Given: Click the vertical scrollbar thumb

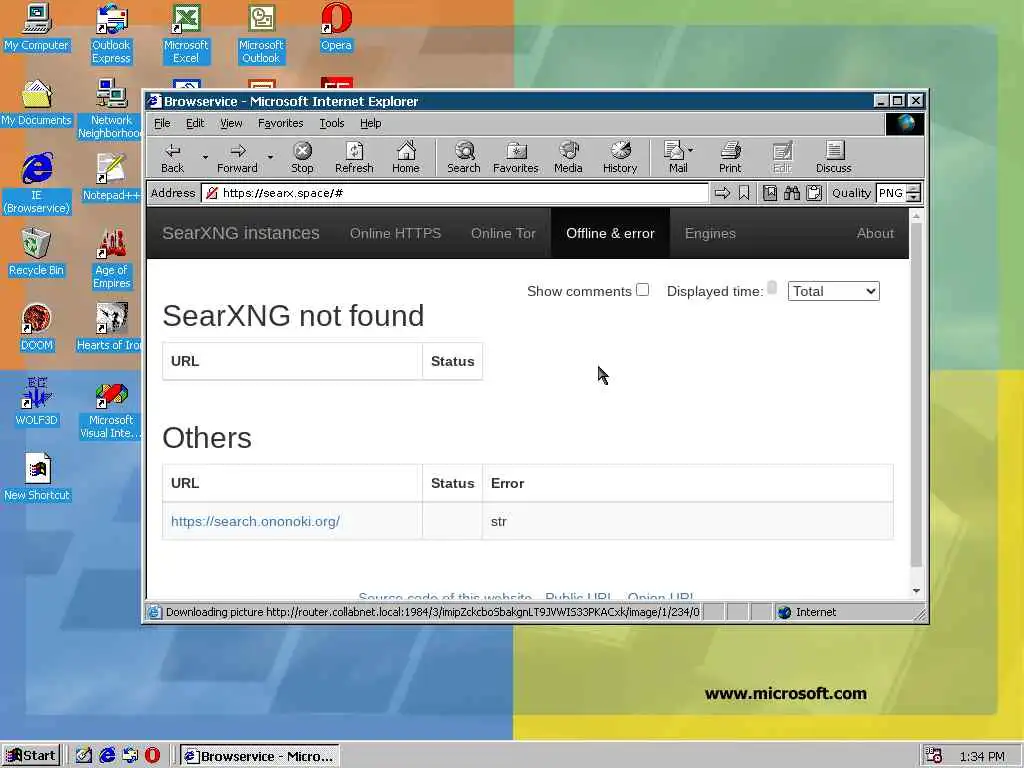Looking at the screenshot, I should coord(916,394).
